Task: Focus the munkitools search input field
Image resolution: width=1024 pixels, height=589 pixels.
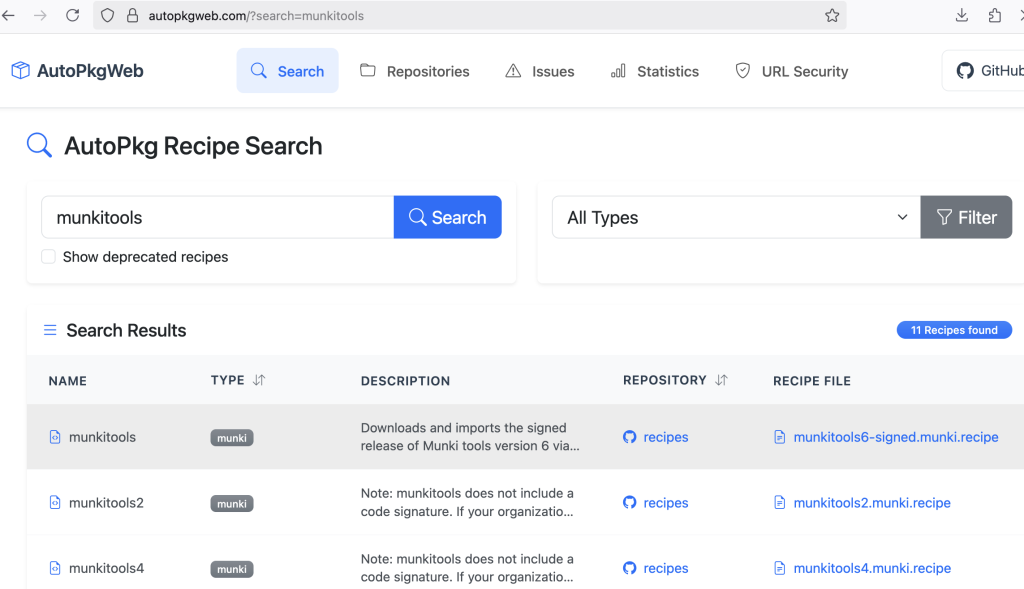Action: 217,217
